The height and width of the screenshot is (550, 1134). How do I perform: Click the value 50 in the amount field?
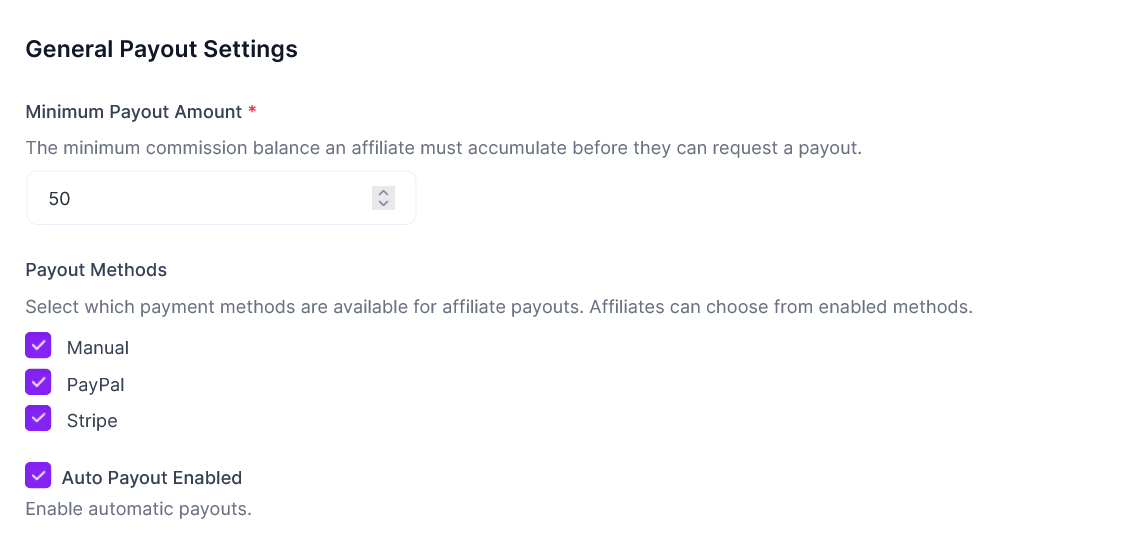click(x=59, y=199)
